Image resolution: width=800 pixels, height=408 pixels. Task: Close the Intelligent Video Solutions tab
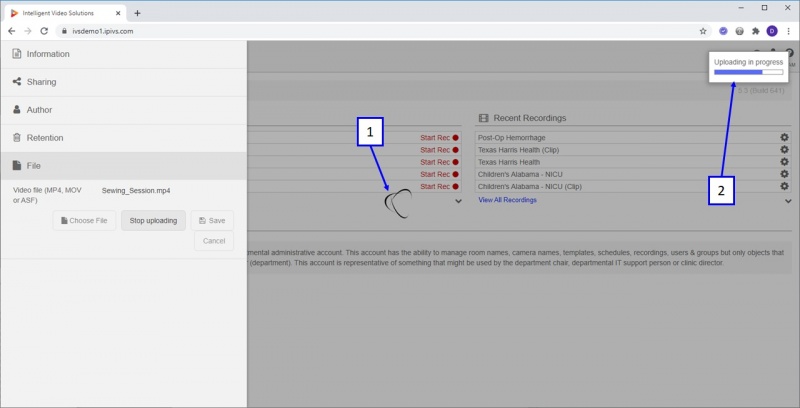click(x=118, y=13)
